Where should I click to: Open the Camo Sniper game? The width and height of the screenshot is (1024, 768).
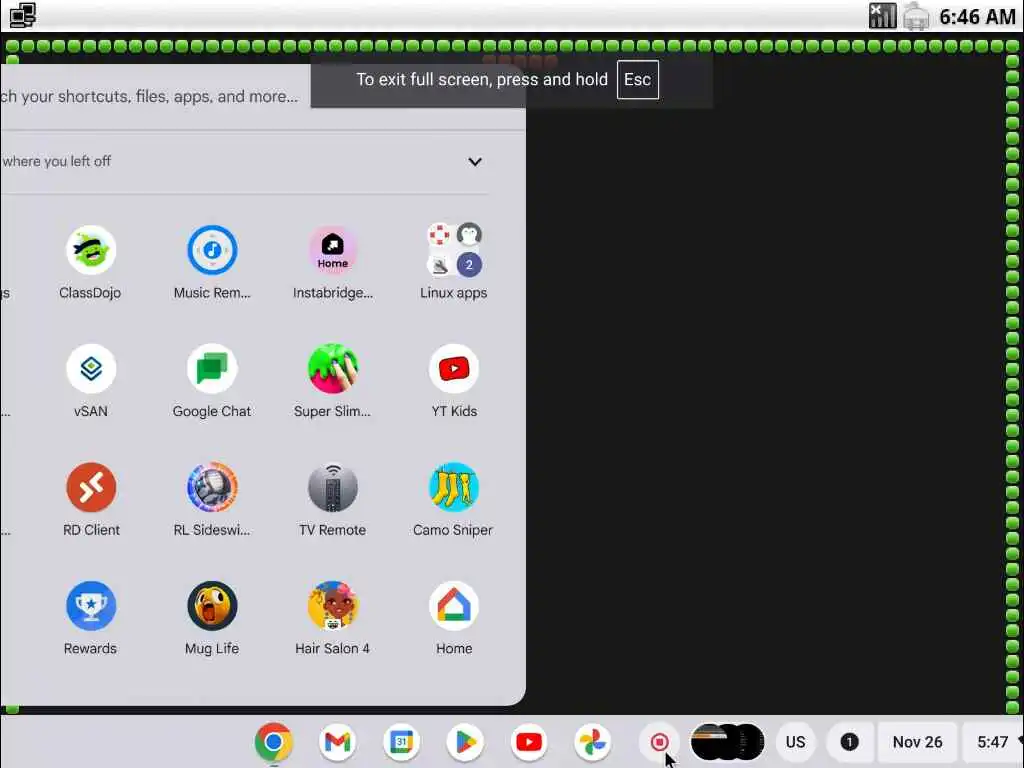tap(454, 487)
